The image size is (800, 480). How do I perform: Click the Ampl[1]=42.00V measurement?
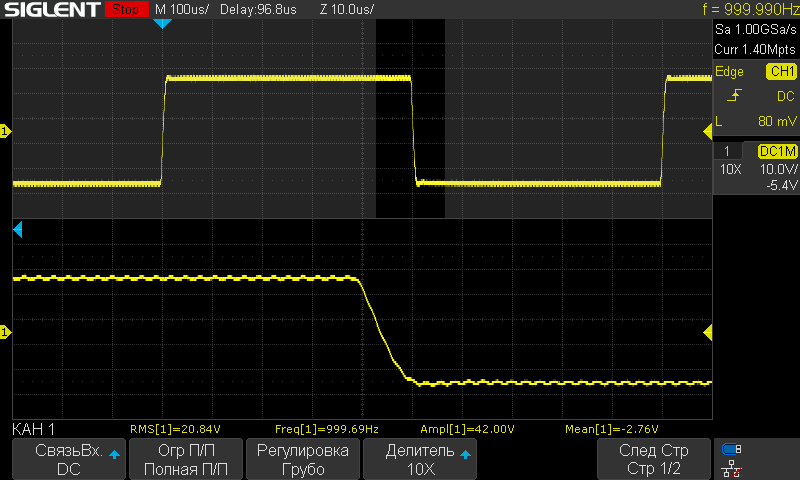point(467,429)
